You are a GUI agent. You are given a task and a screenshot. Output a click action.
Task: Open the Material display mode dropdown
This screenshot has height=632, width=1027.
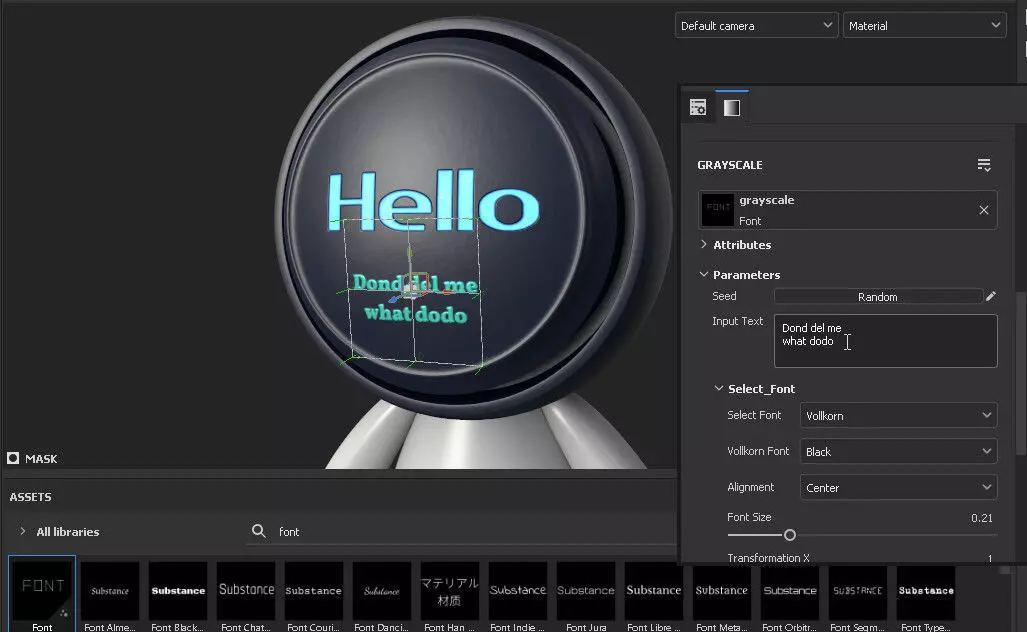pos(924,26)
